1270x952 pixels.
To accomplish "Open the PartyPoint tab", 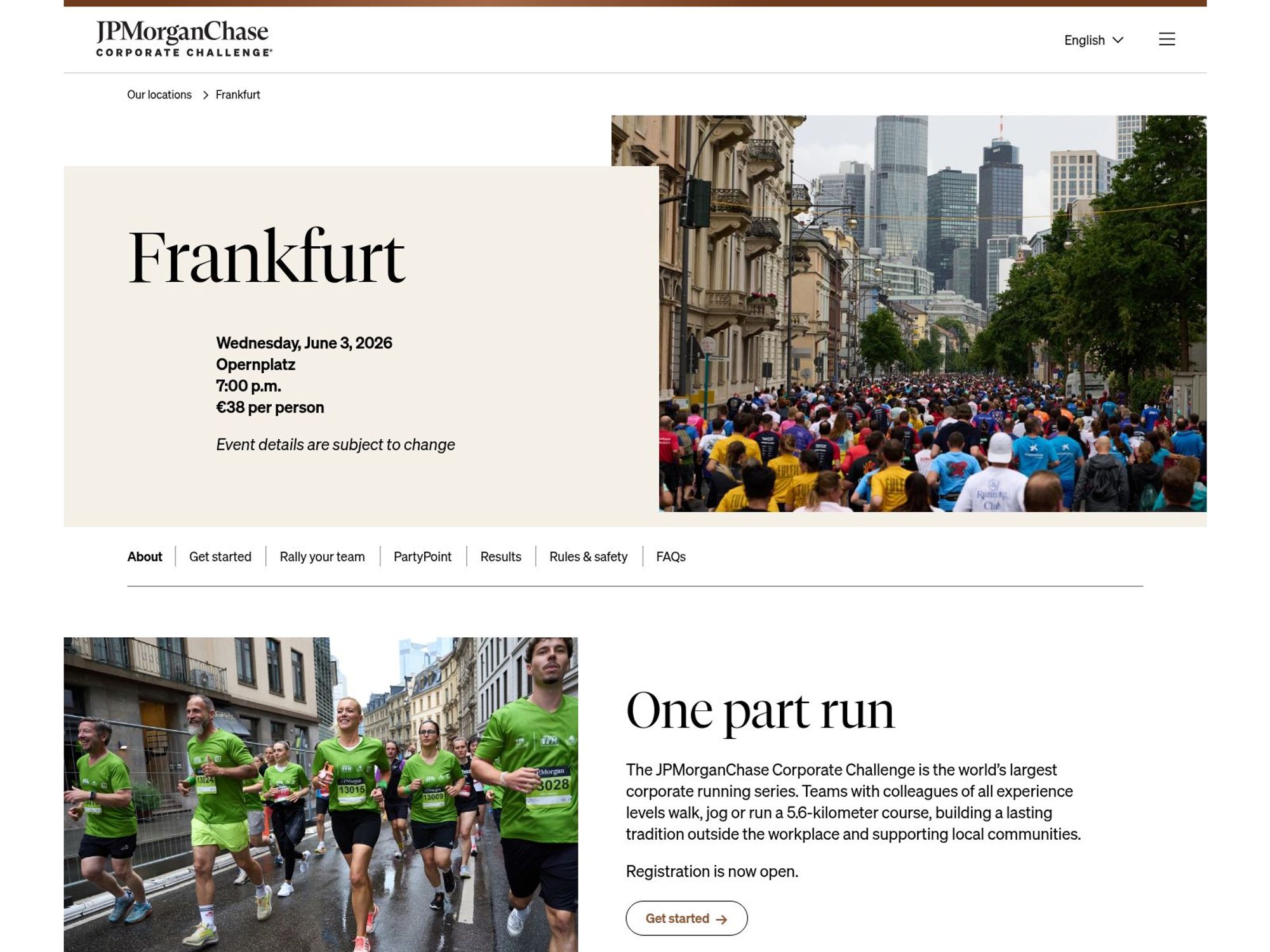I will click(x=422, y=557).
